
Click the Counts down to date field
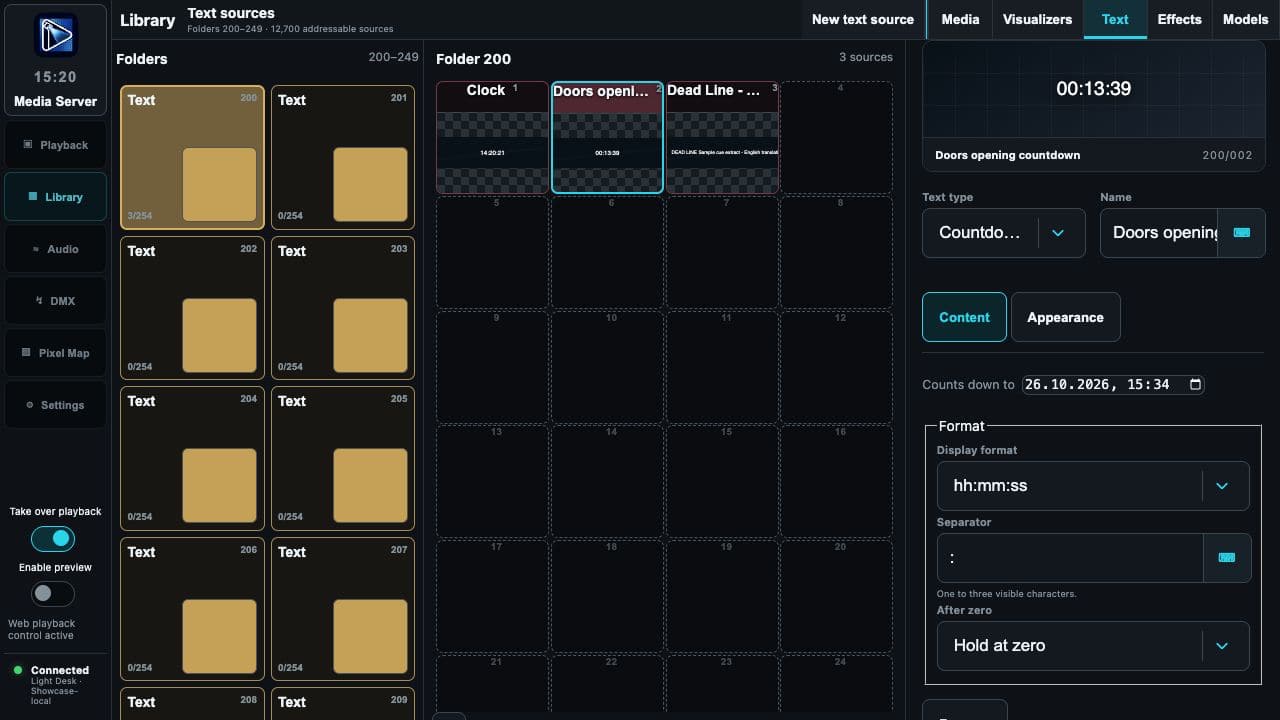[x=1113, y=384]
